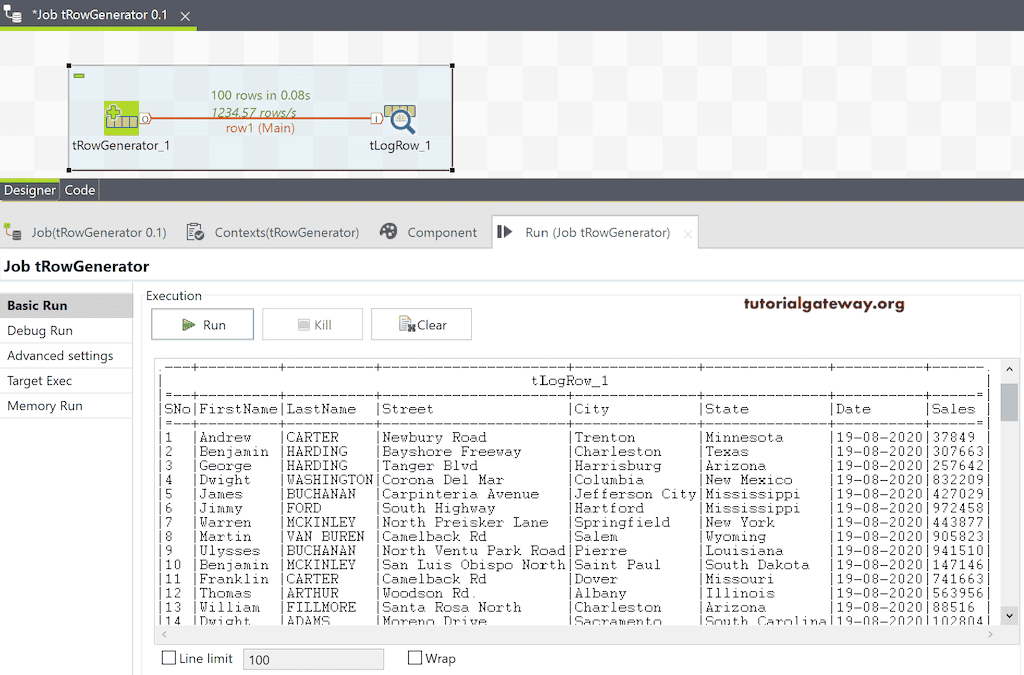
Task: Click console horizontal scroll left arrow
Action: coord(164,634)
